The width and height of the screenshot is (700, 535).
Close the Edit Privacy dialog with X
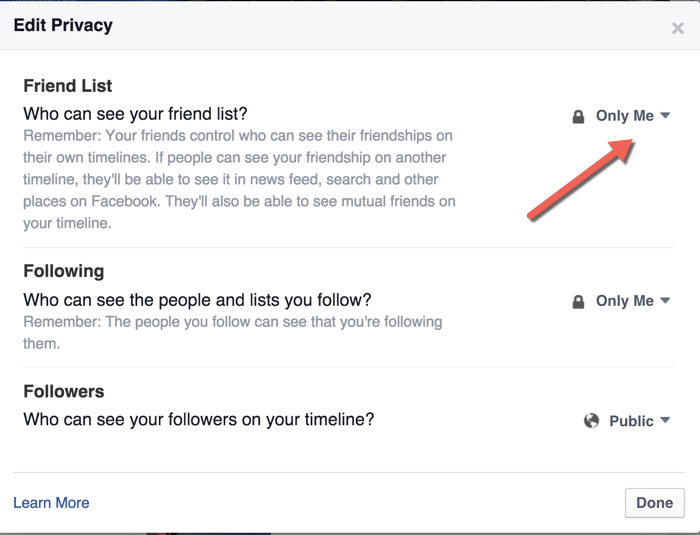pyautogui.click(x=677, y=28)
